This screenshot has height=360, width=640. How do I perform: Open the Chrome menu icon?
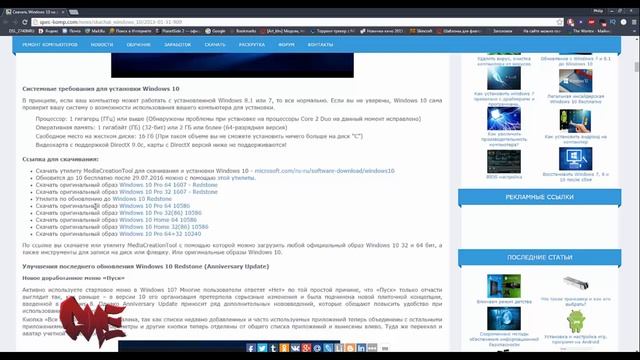click(634, 22)
